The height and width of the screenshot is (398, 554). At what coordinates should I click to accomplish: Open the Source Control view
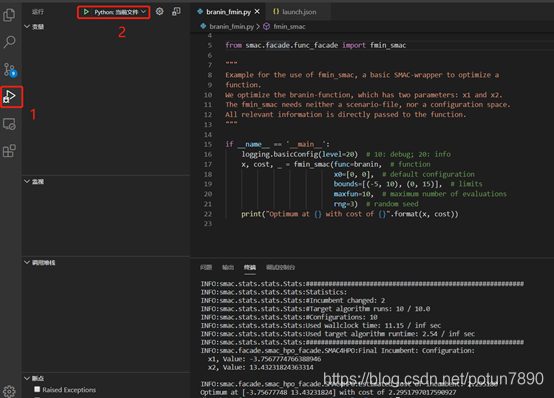coord(10,70)
